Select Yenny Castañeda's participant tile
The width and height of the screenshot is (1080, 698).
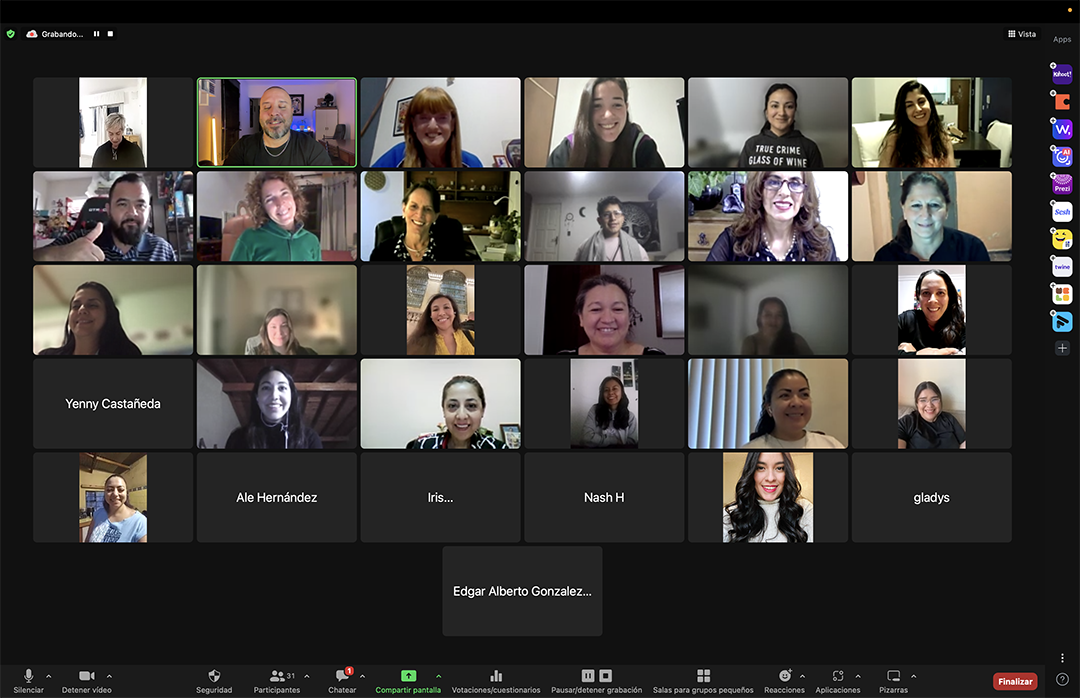tap(113, 404)
